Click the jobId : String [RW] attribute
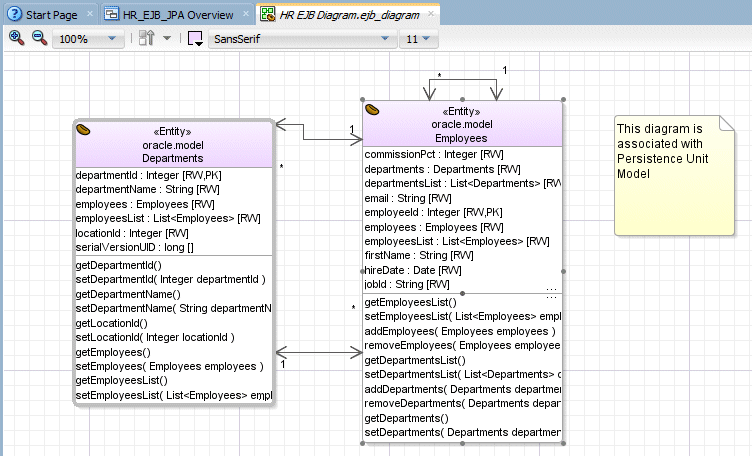 (407, 284)
